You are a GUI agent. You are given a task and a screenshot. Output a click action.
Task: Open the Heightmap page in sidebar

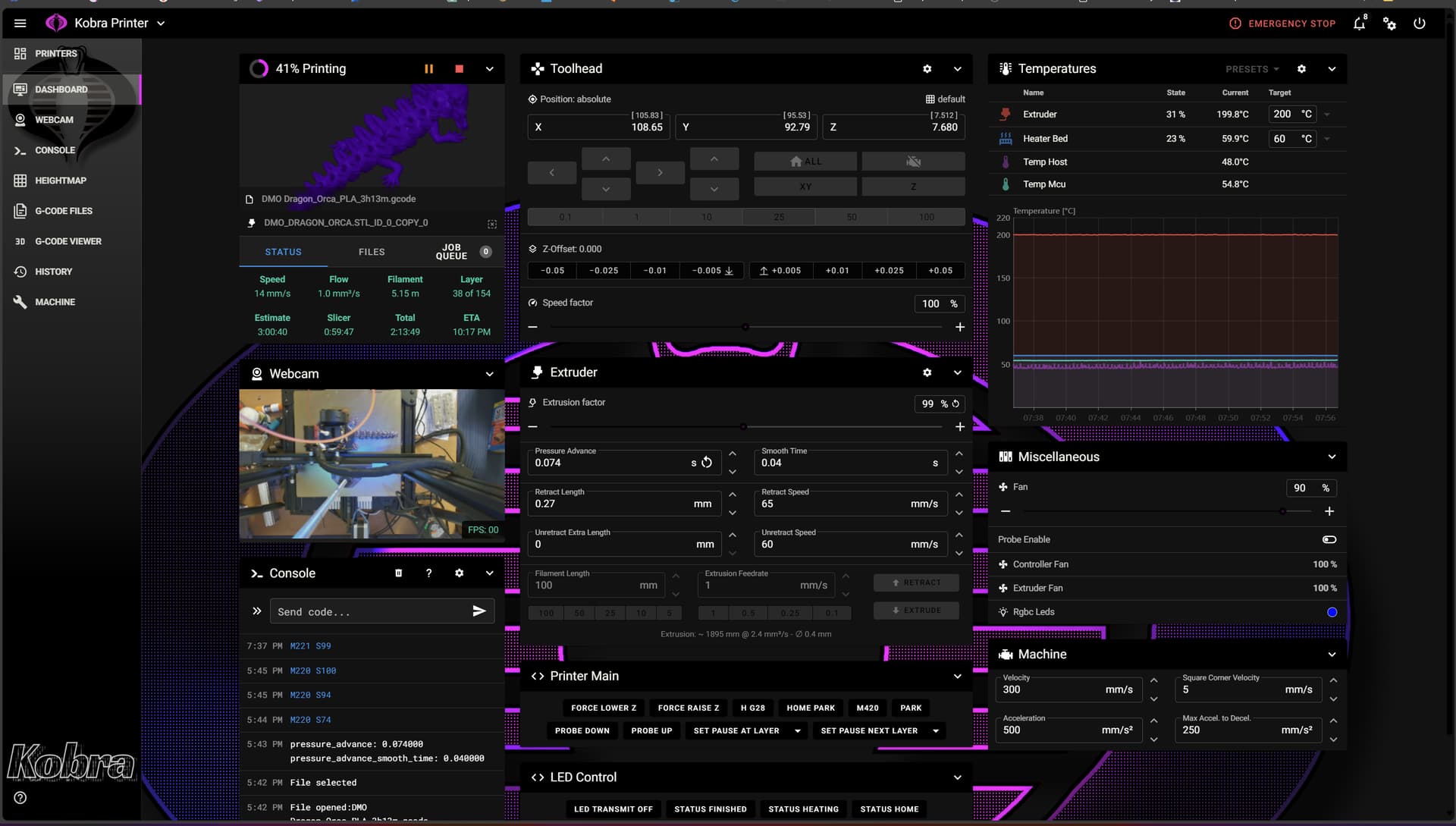tap(71, 181)
